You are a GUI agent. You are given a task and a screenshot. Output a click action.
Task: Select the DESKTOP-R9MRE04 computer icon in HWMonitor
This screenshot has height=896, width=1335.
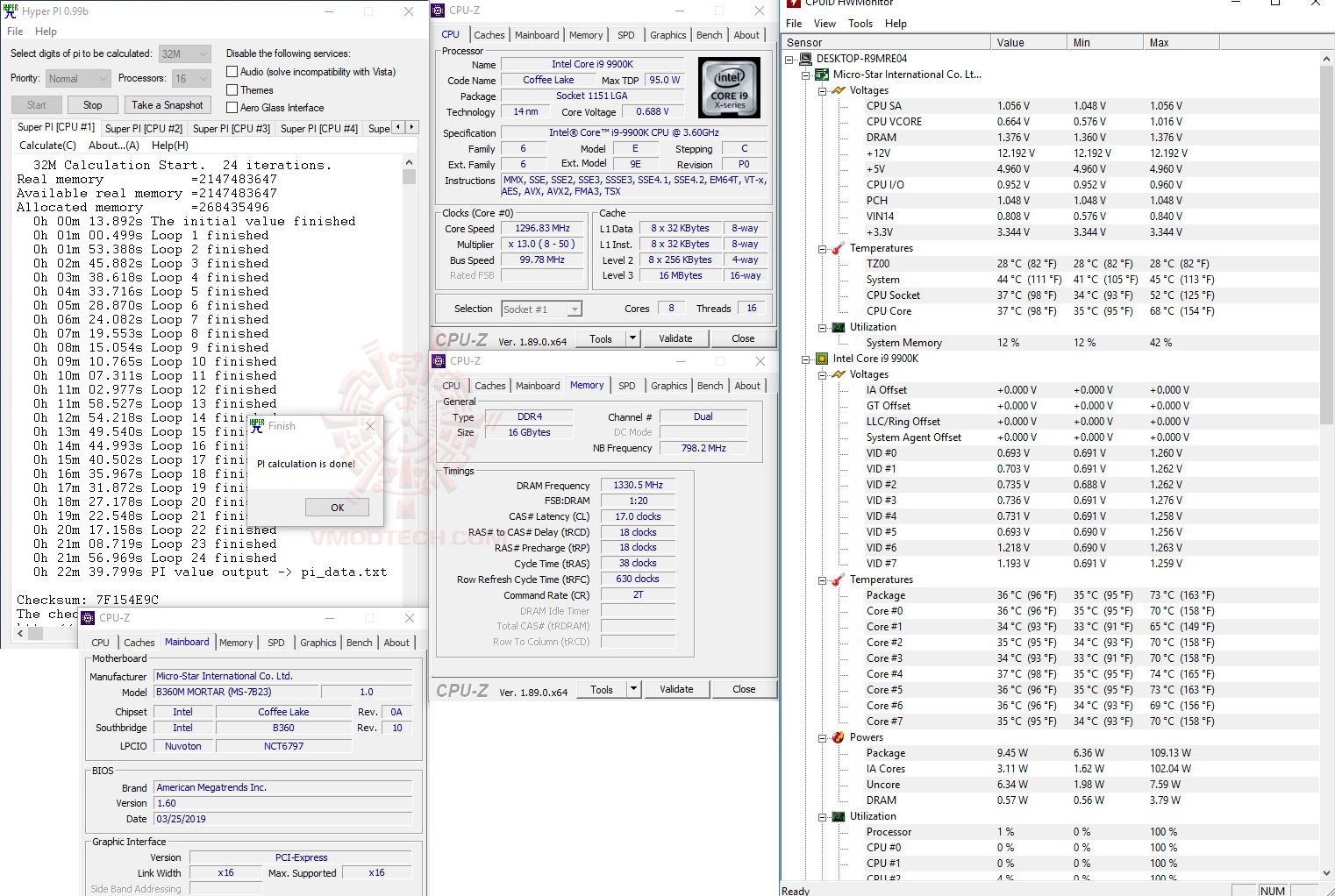805,59
